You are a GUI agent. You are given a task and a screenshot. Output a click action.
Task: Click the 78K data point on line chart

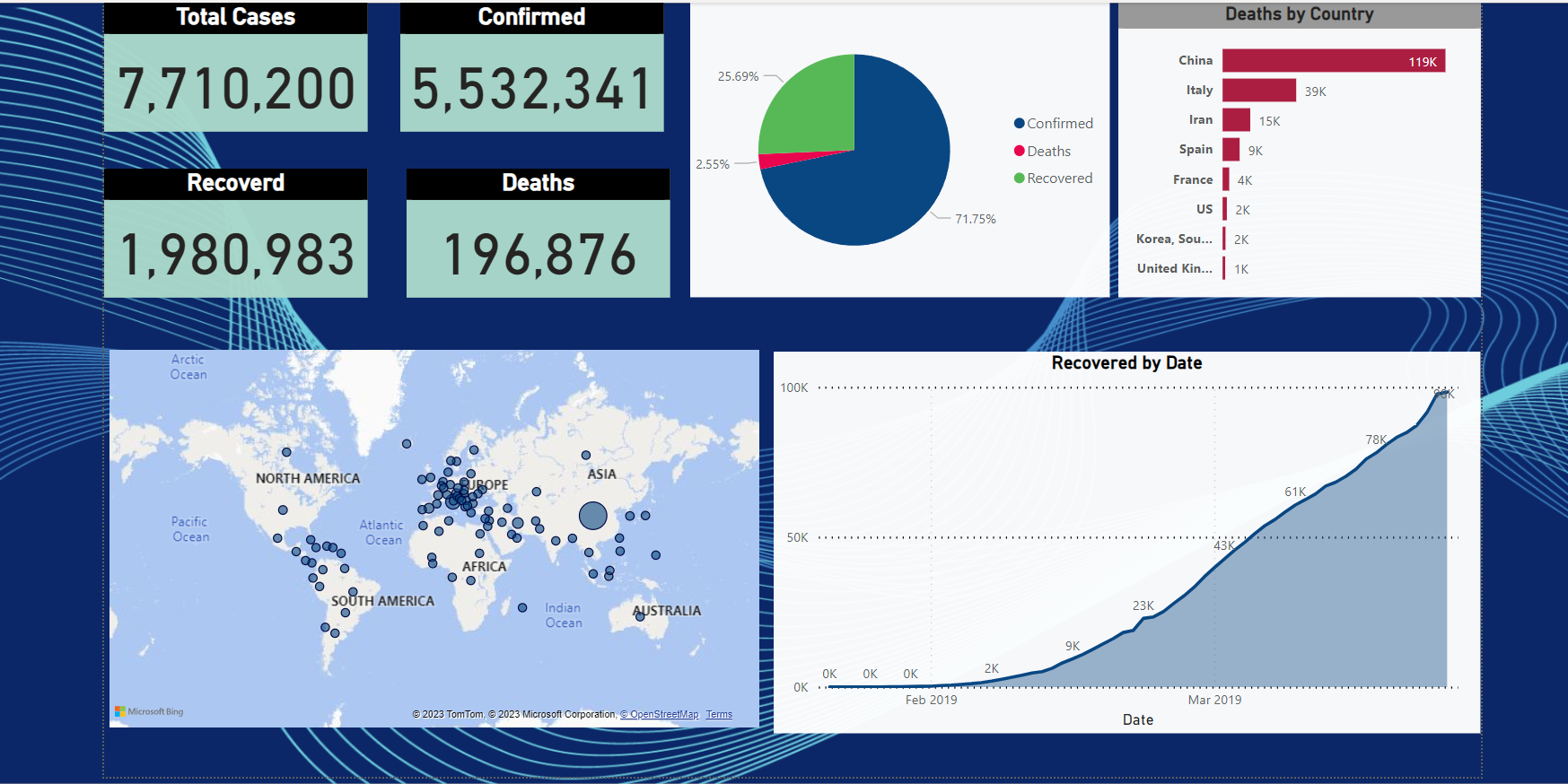click(1376, 440)
